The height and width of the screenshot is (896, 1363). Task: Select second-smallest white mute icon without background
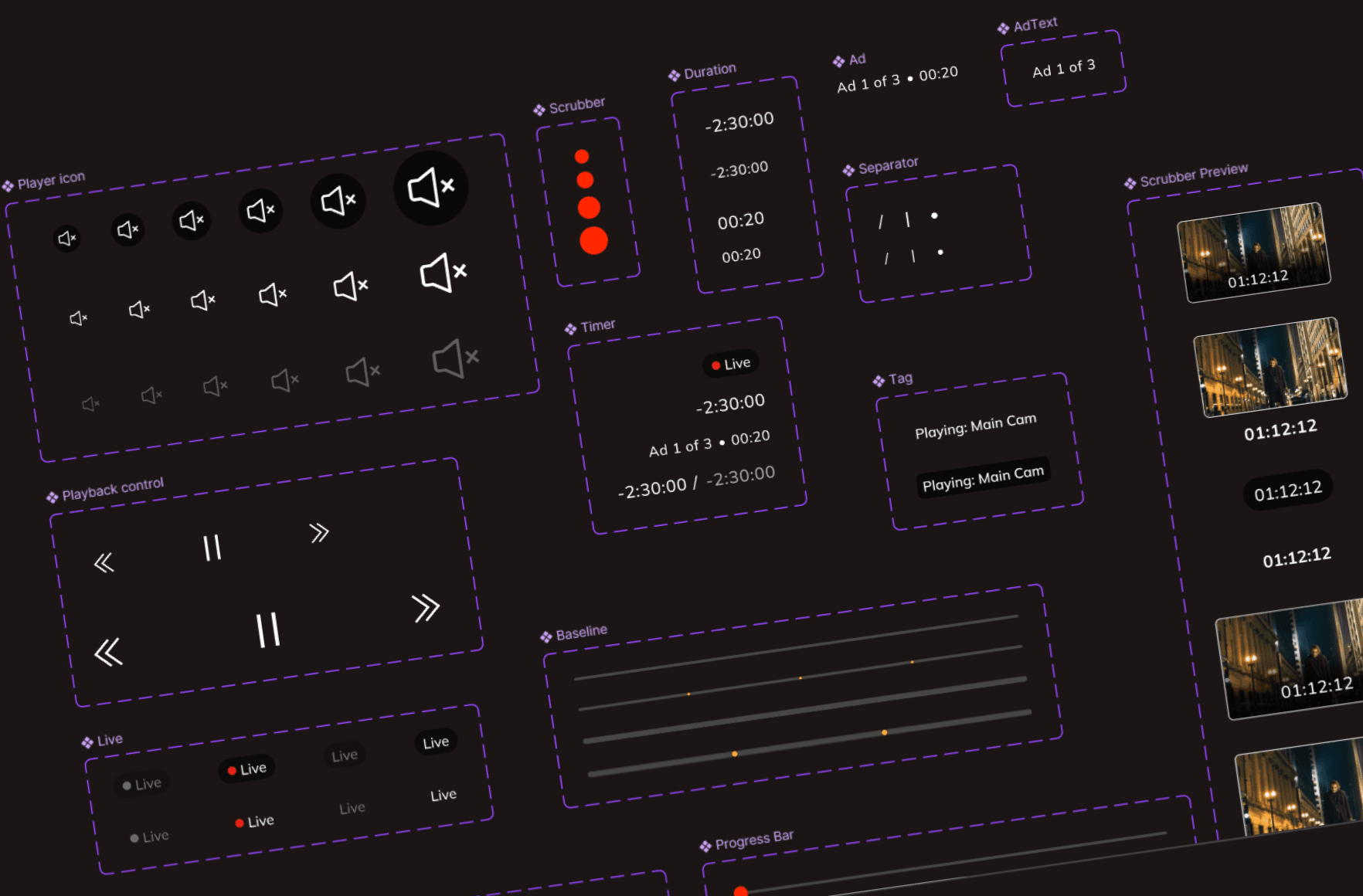[x=140, y=310]
